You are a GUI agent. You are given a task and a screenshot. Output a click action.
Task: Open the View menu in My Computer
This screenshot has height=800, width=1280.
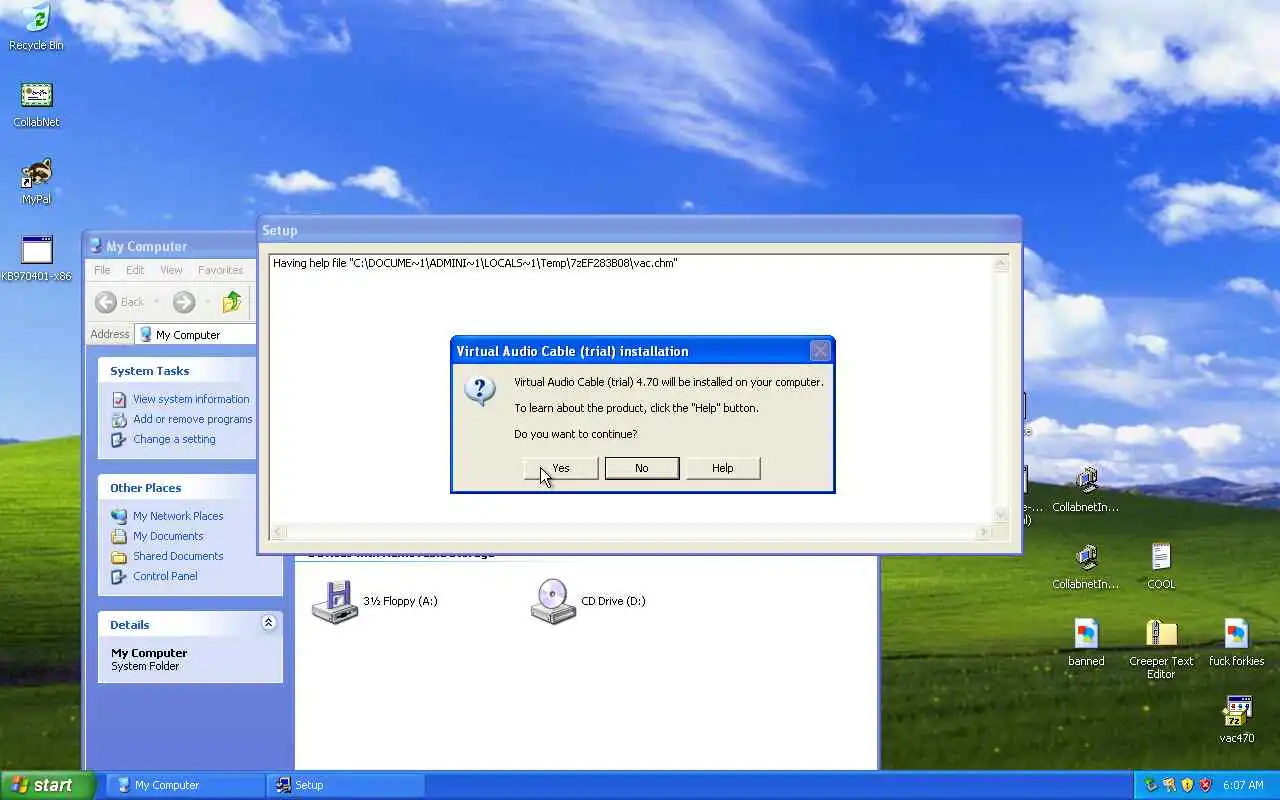(172, 270)
